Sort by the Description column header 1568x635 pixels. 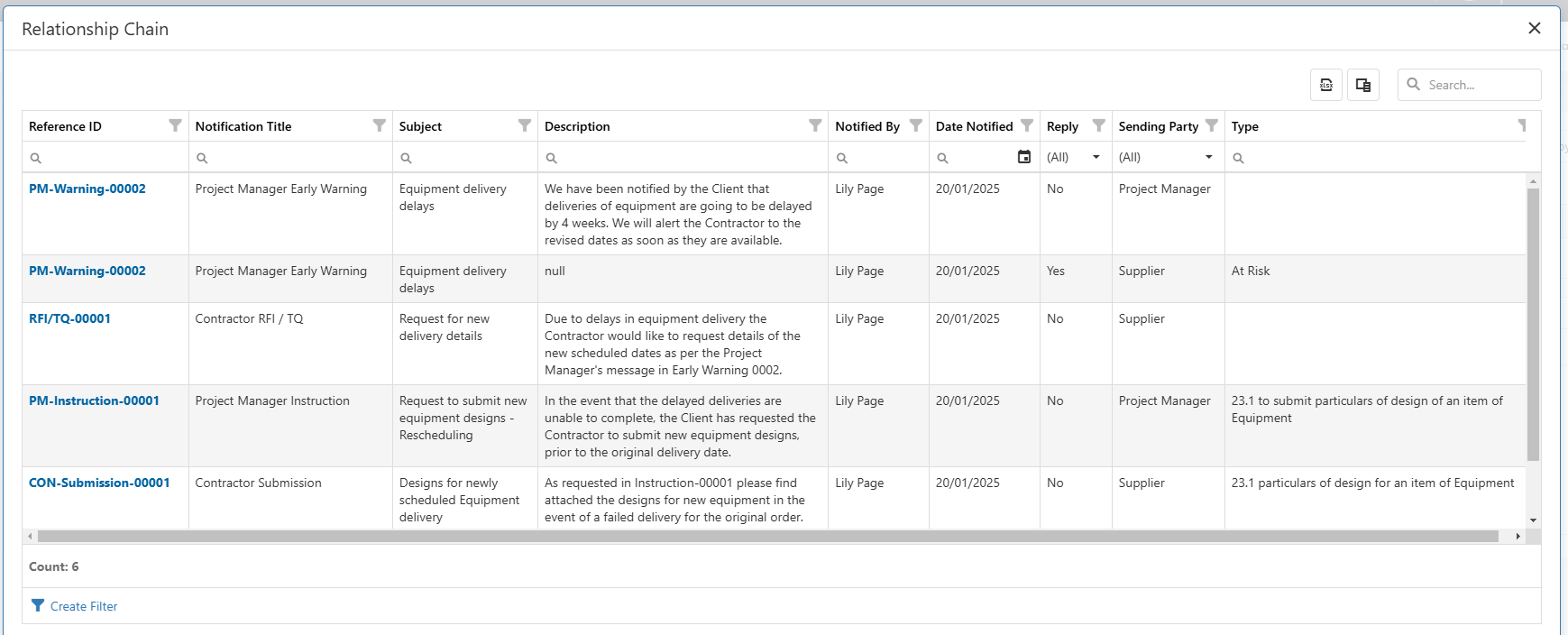pos(577,126)
